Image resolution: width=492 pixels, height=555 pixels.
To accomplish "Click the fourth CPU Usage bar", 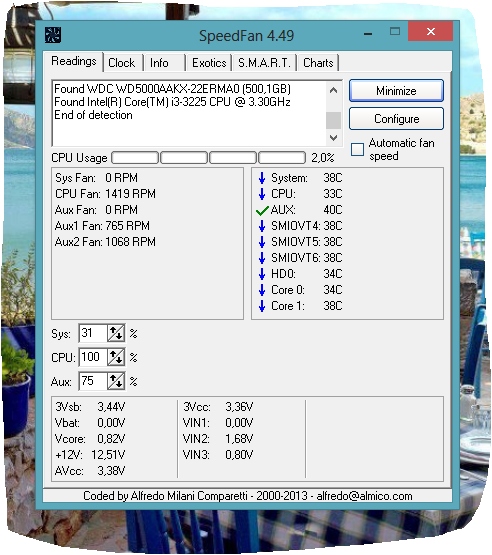I will [x=282, y=158].
